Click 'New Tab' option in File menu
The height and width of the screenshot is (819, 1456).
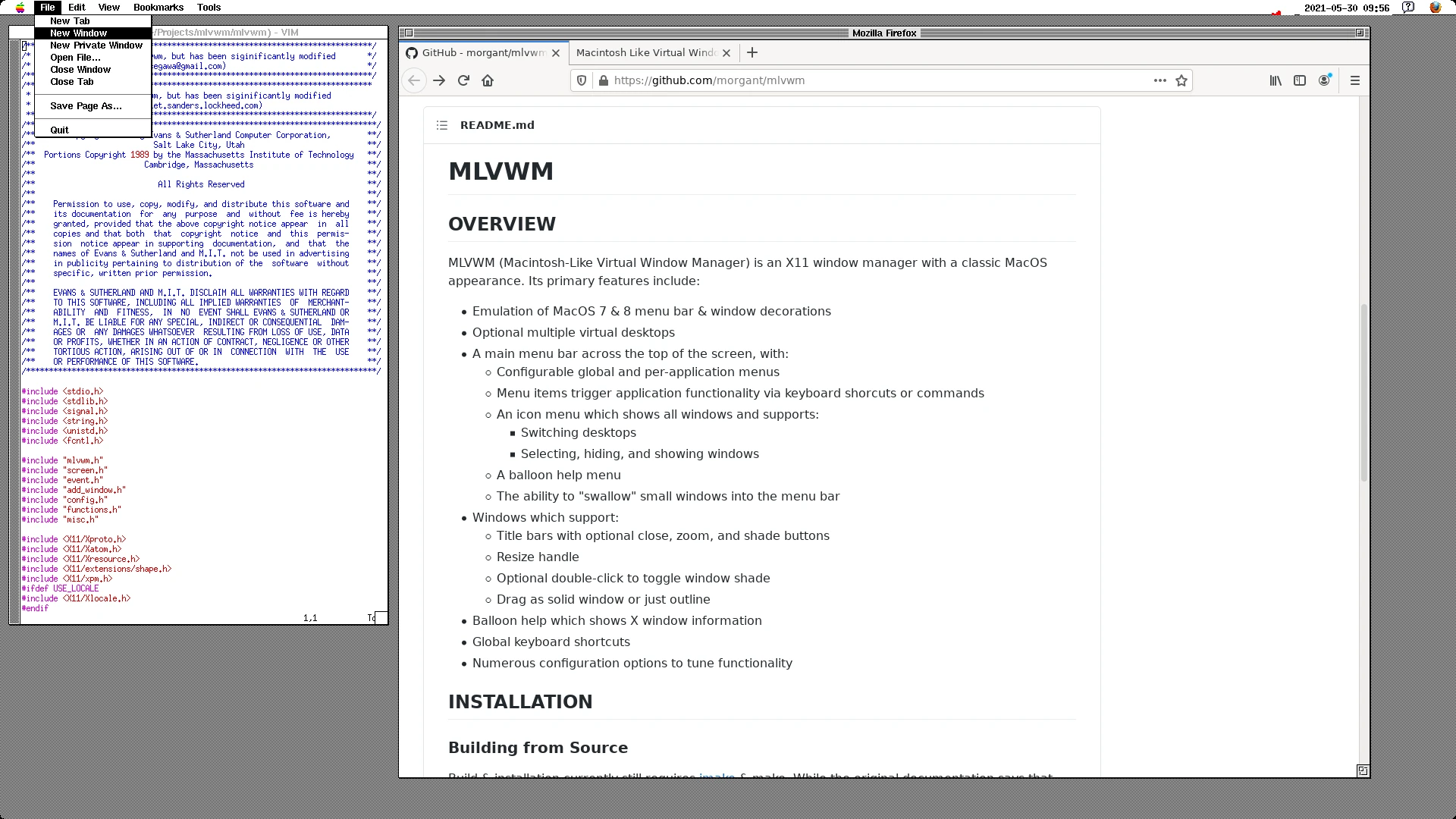pos(69,20)
